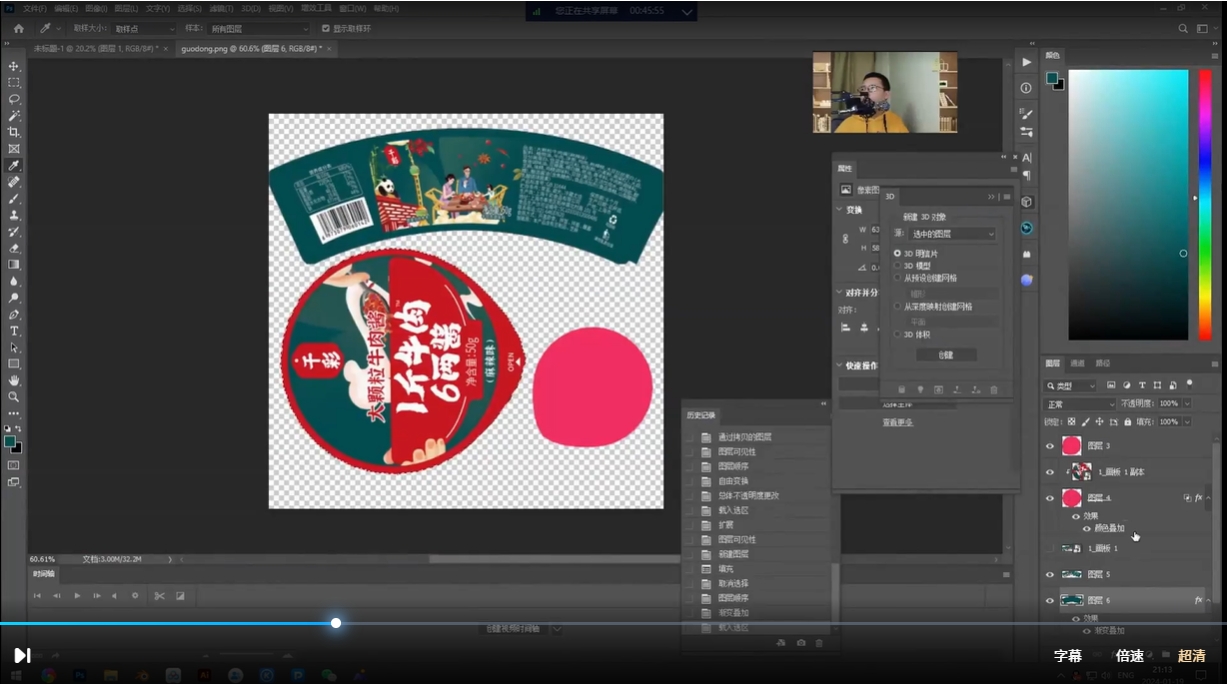
Task: Select the Horizontal Type tool
Action: click(x=14, y=331)
